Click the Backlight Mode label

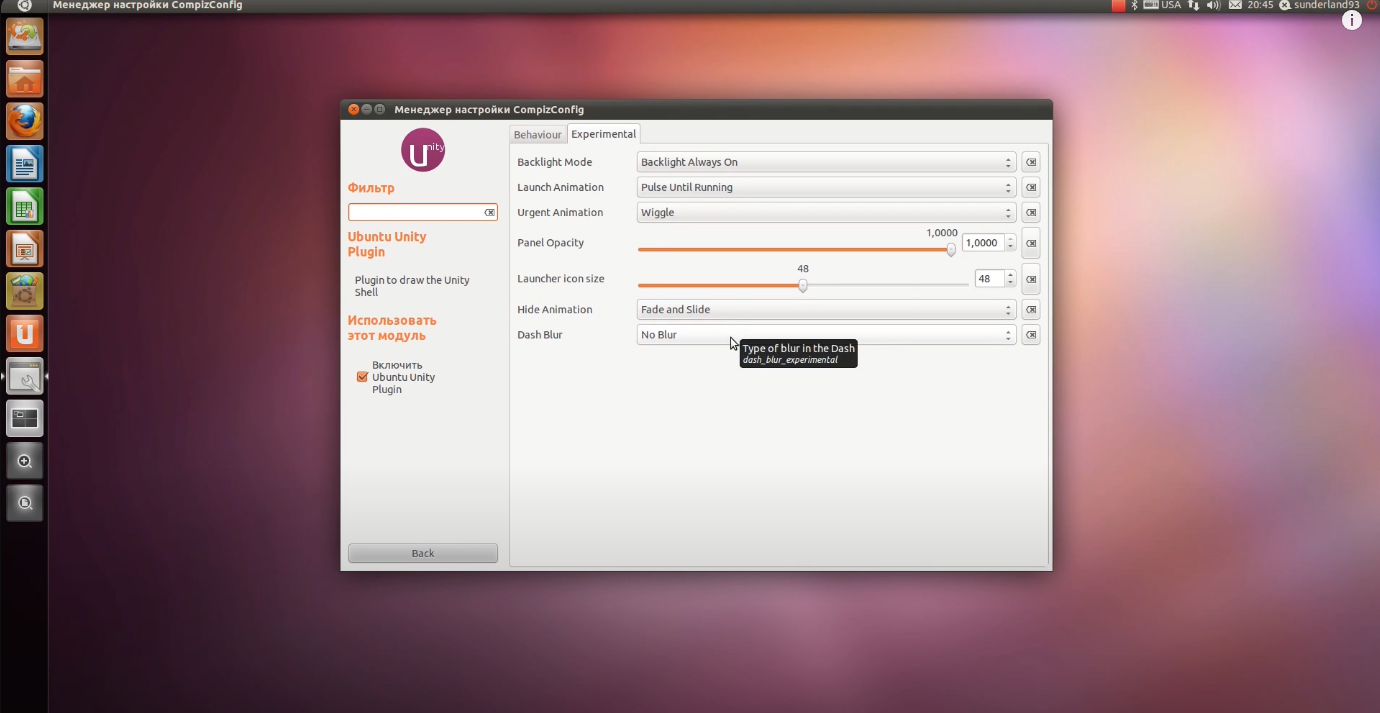(x=554, y=162)
